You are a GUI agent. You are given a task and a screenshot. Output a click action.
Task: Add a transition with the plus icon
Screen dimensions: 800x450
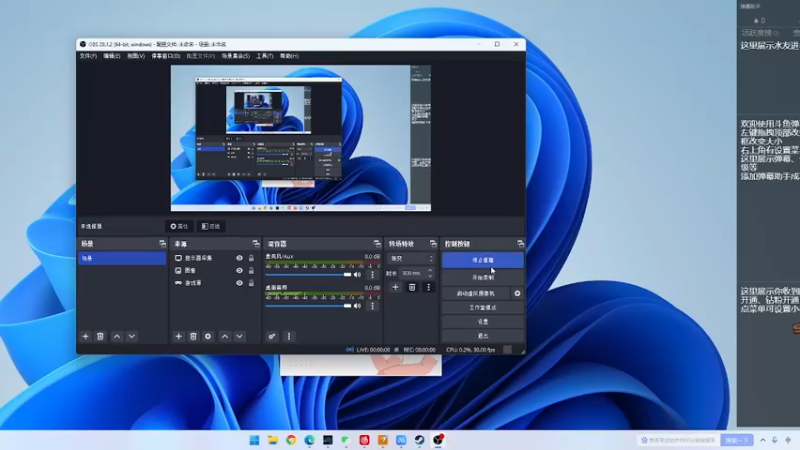click(x=395, y=287)
